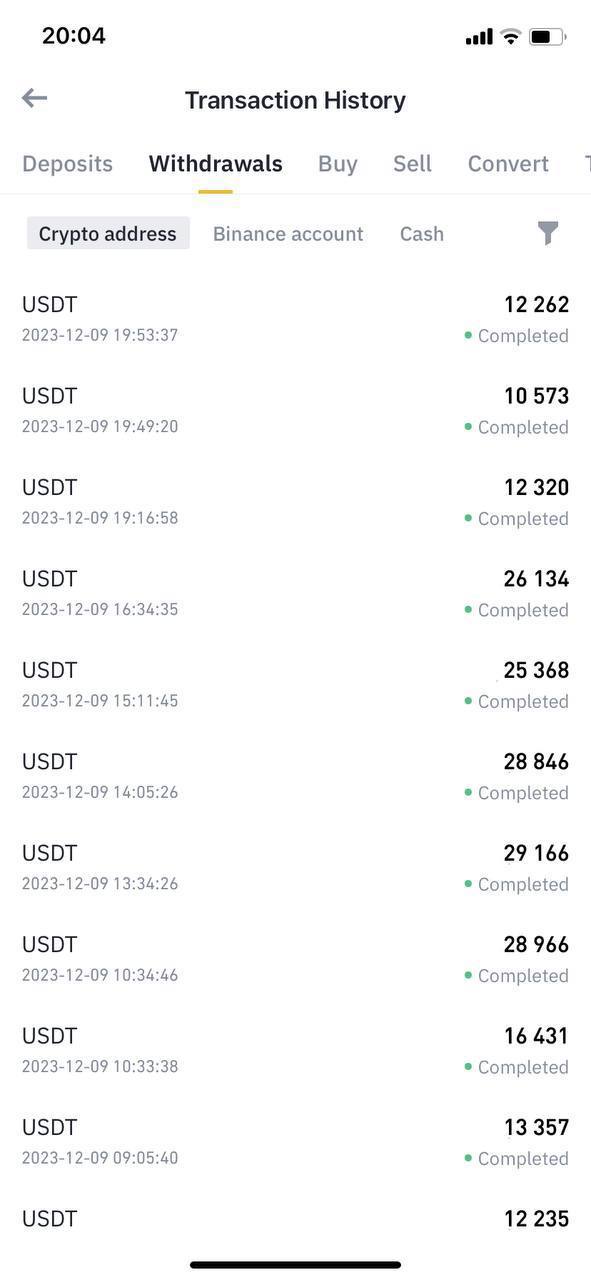Switch to the Deposits tab
591x1280 pixels.
click(67, 164)
